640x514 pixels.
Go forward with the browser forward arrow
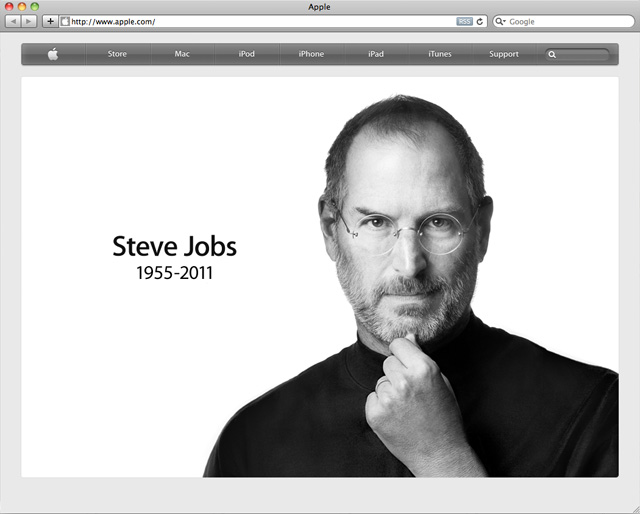coord(29,21)
